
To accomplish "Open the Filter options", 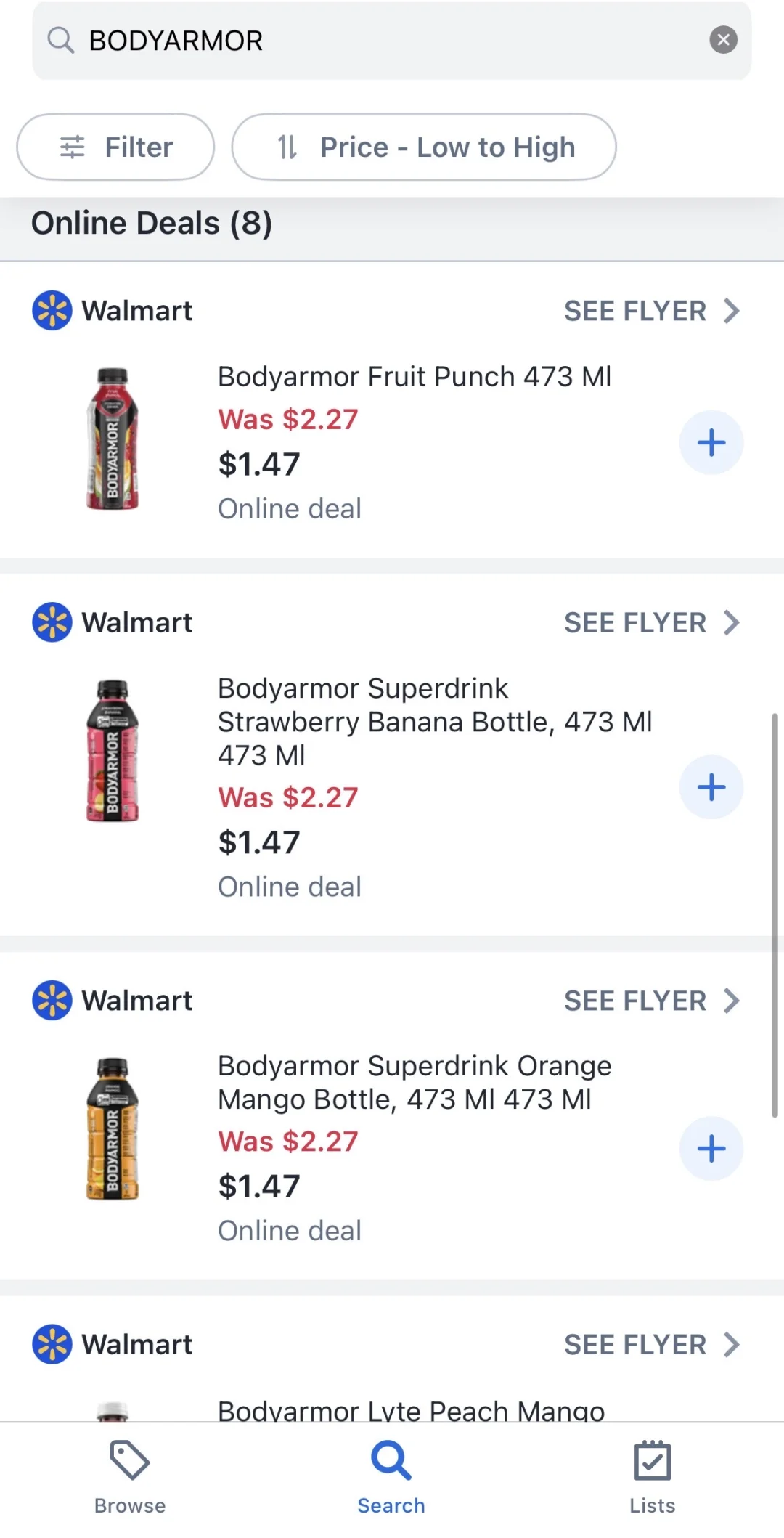I will (x=116, y=147).
